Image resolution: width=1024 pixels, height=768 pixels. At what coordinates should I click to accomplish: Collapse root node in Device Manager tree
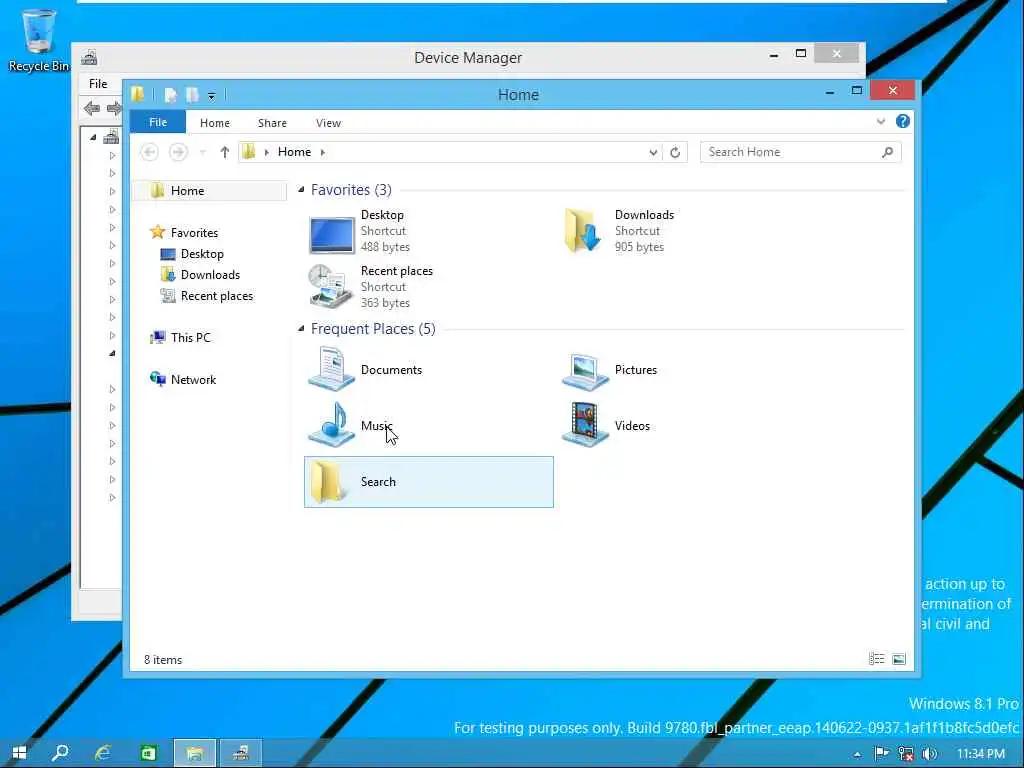coord(93,137)
